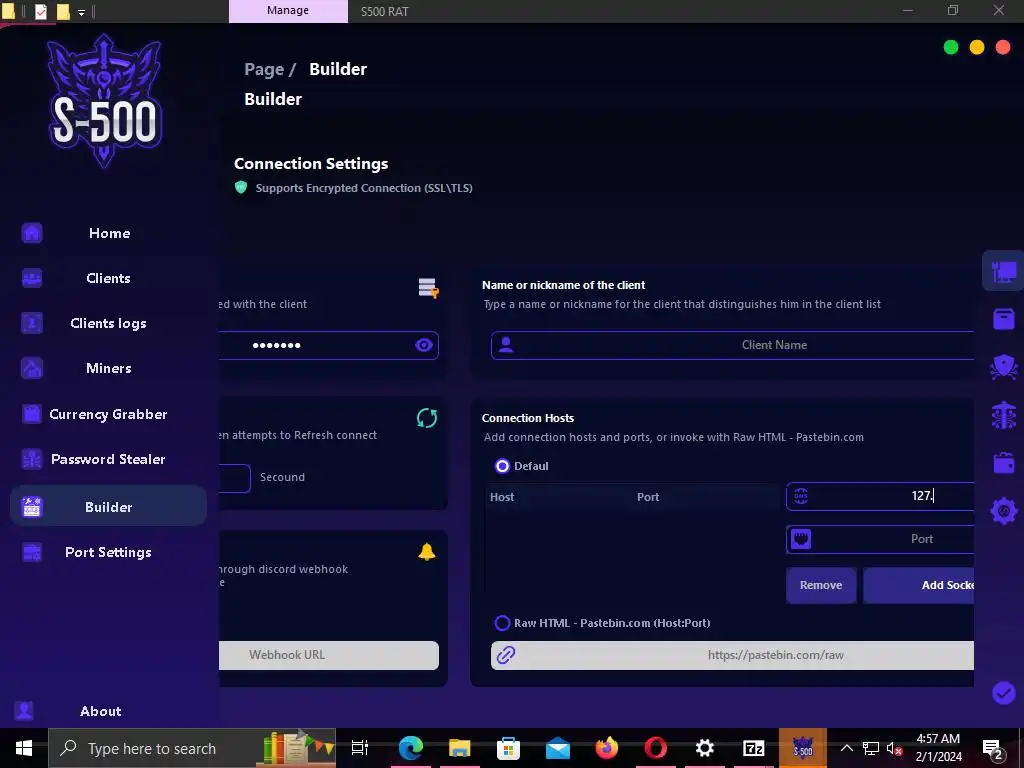
Task: Click the gear icon in right toolbar
Action: [x=1004, y=511]
